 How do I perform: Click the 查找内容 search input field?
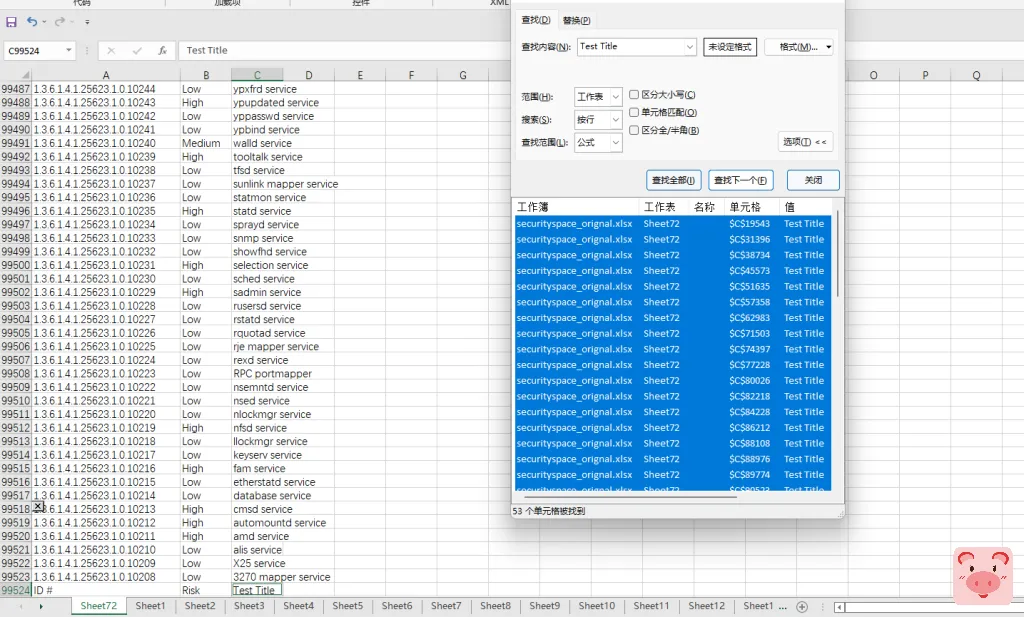(x=630, y=46)
